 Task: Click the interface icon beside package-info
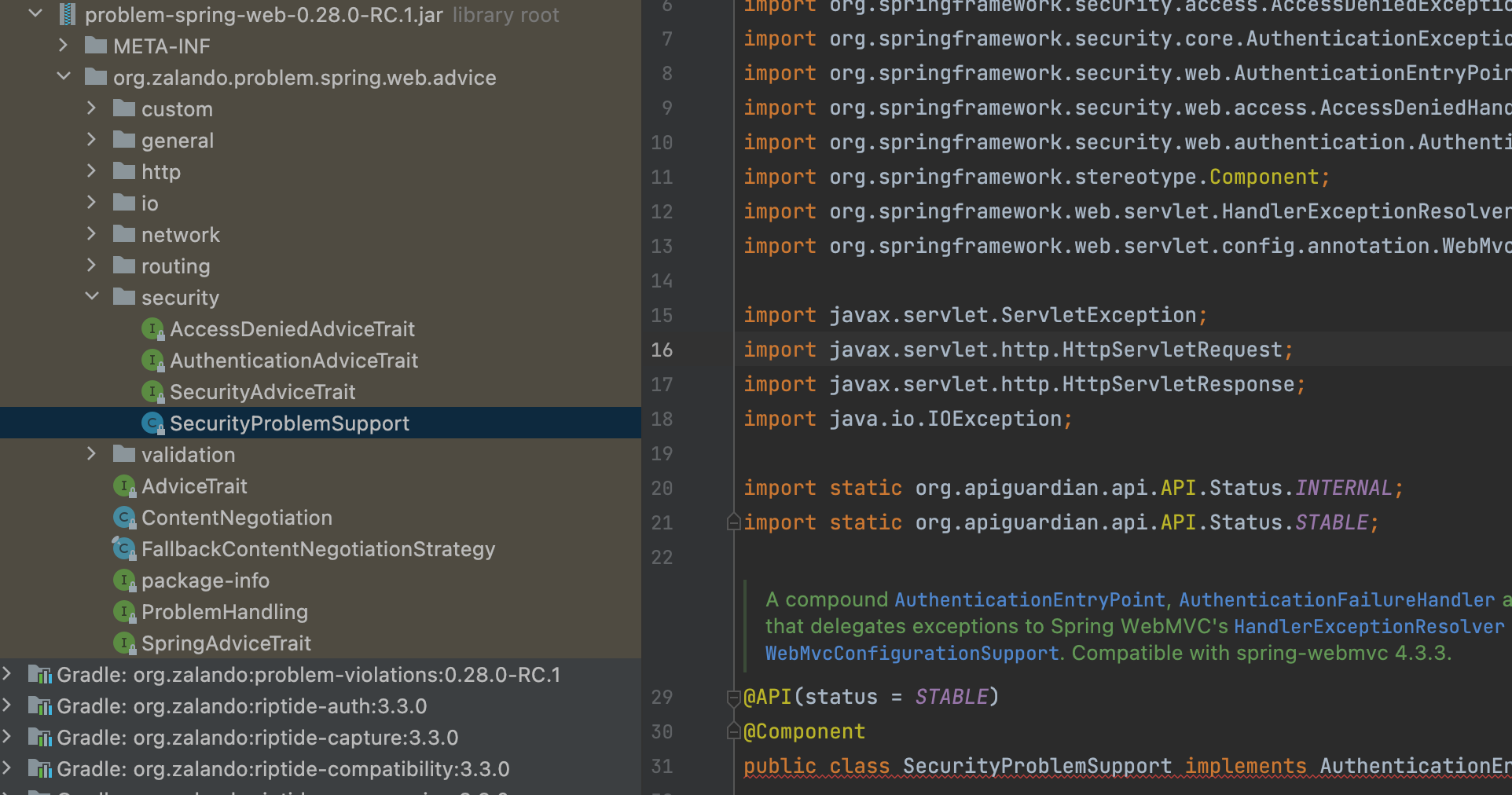coord(124,580)
